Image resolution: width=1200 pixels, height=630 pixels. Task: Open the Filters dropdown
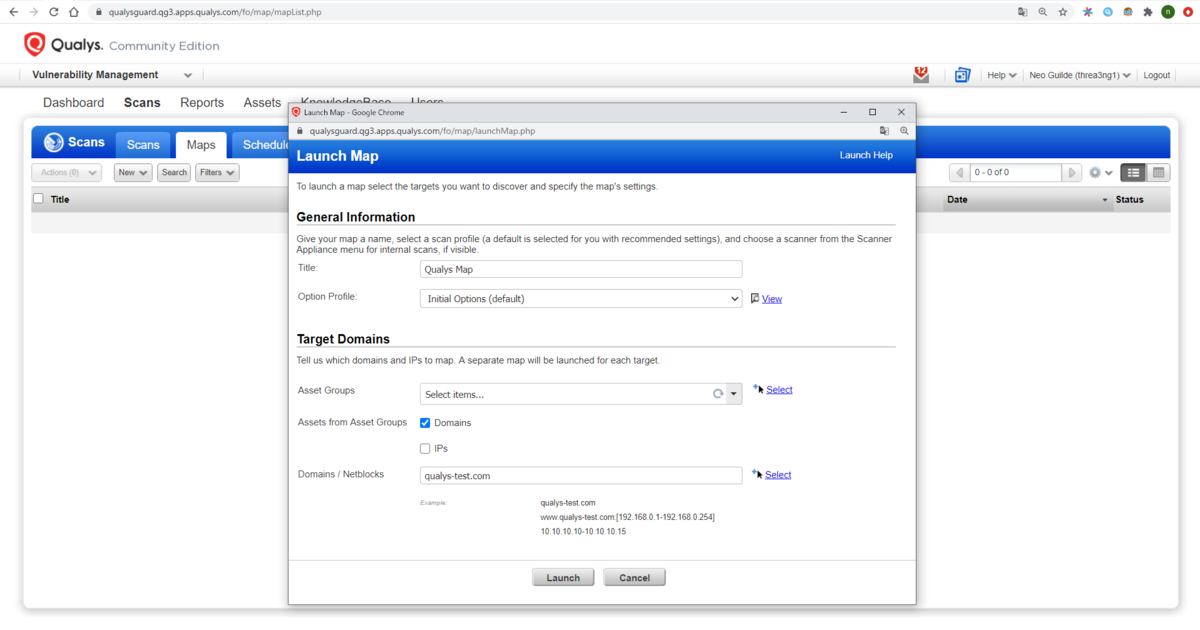click(217, 173)
